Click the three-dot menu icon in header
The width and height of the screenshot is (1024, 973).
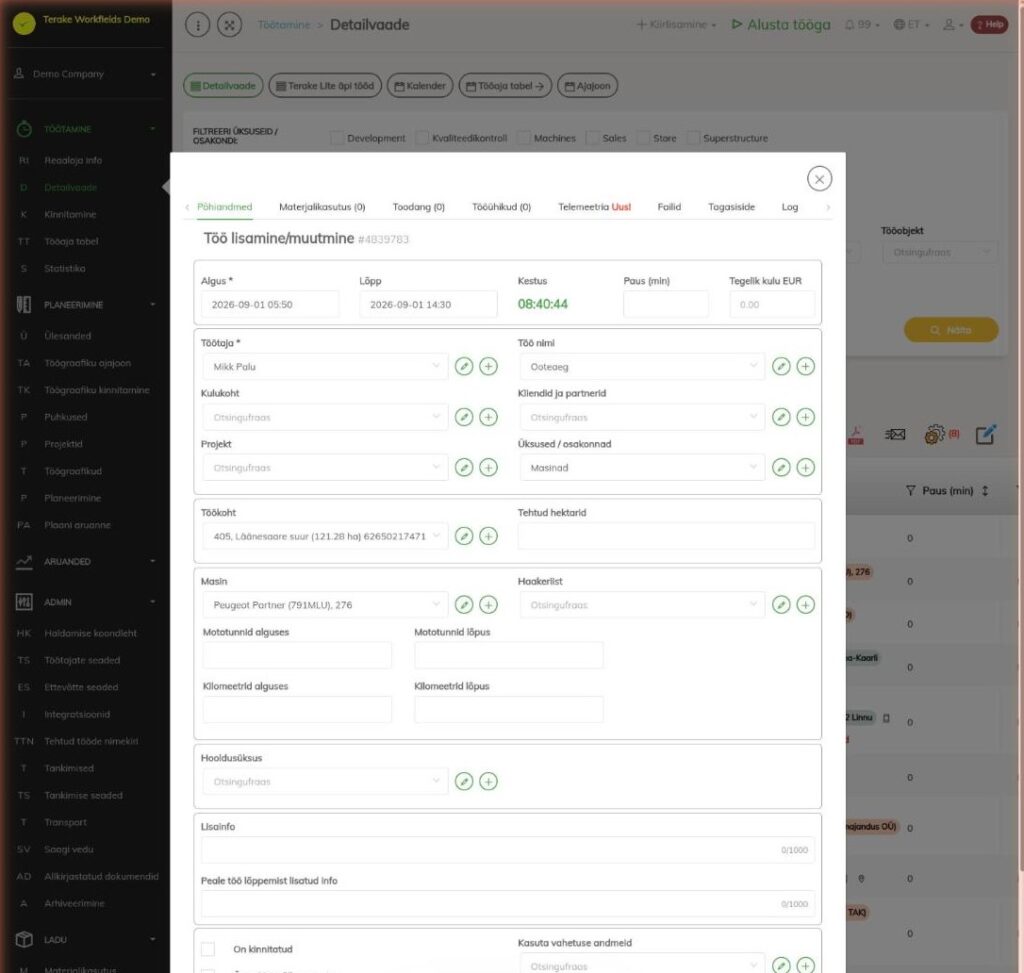click(x=197, y=25)
